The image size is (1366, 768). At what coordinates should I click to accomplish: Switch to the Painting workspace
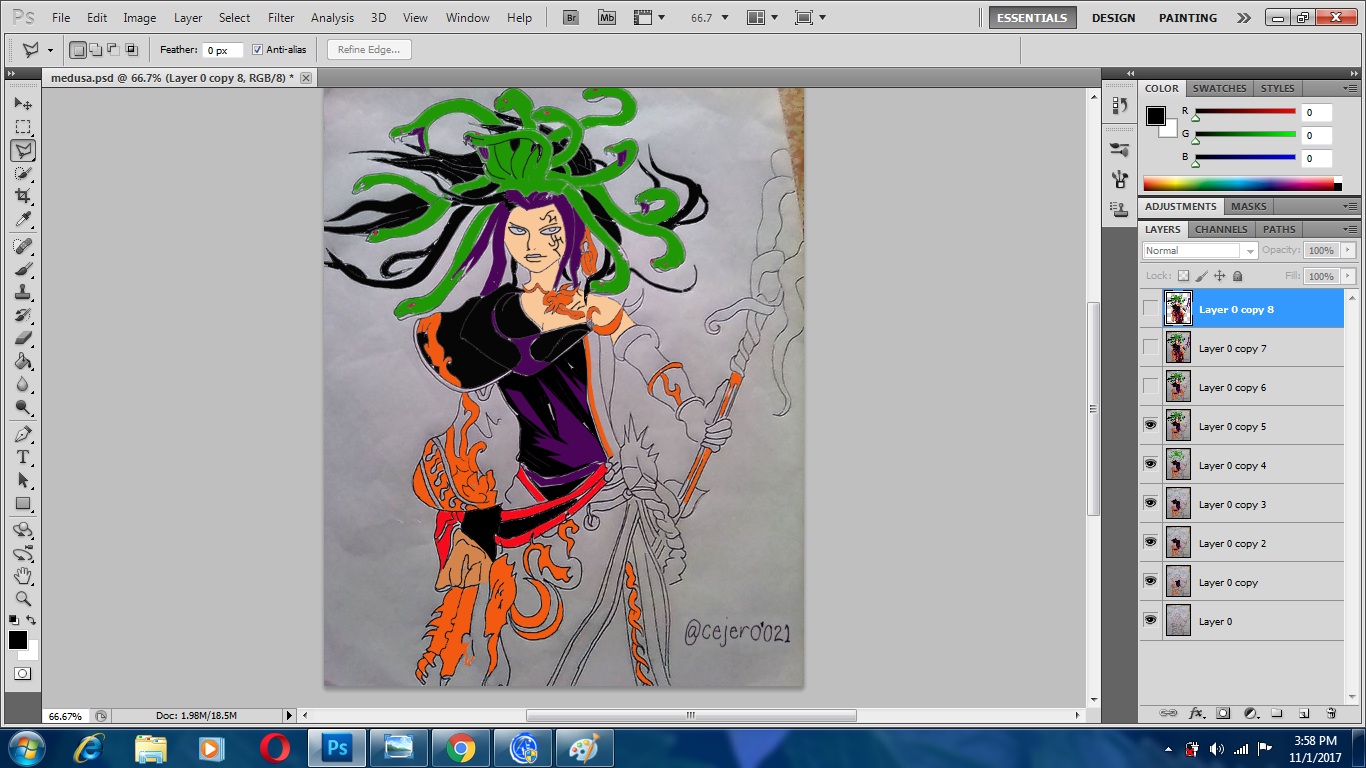[1188, 18]
